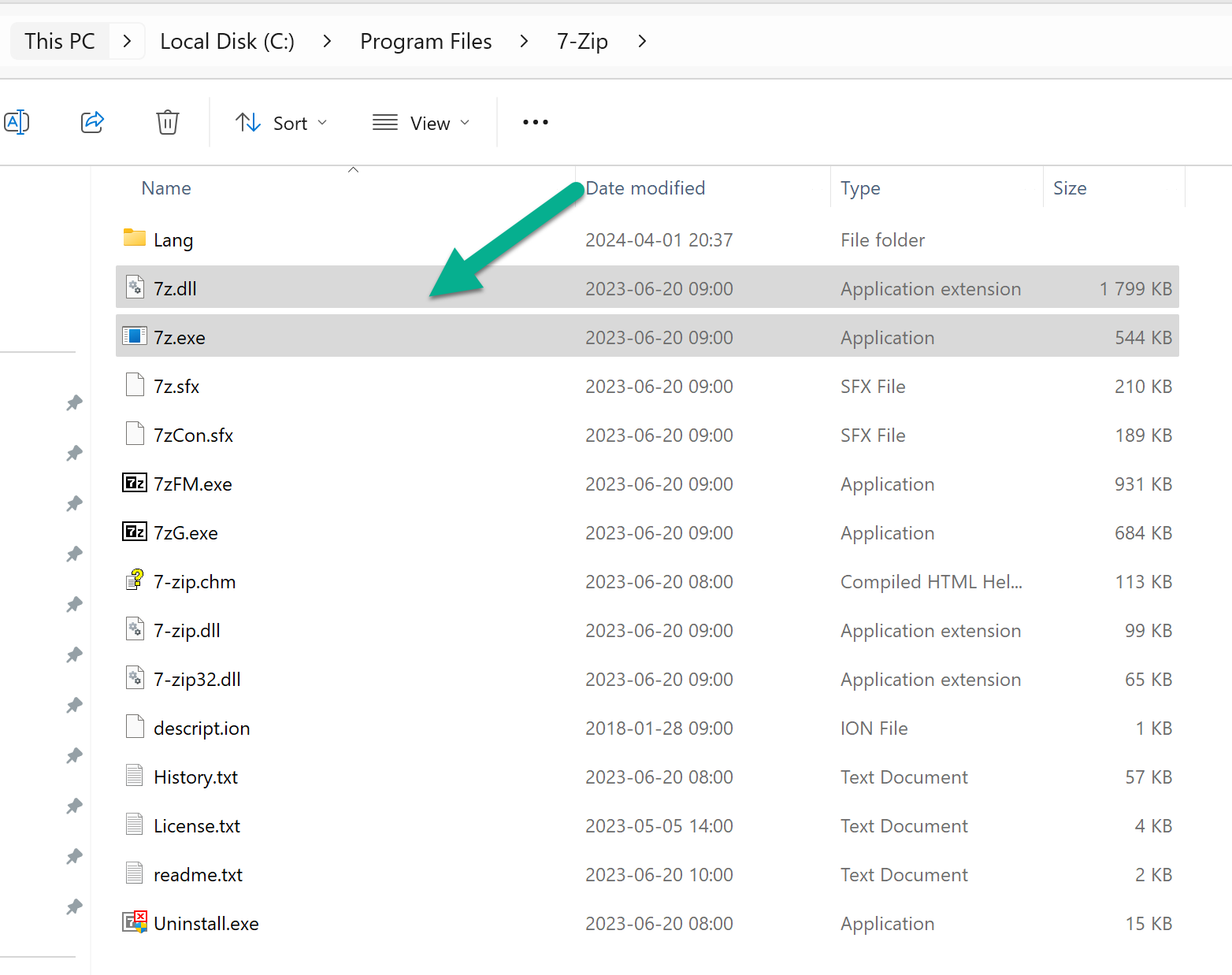Click the Rename toolbar icon
This screenshot has width=1232, height=975.
coord(17,123)
